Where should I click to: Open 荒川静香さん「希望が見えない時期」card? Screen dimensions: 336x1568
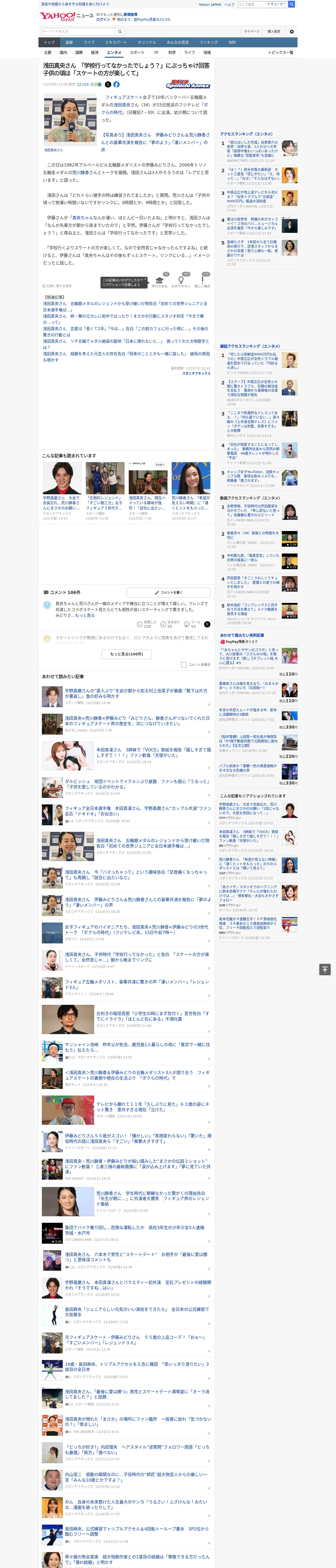point(191,490)
